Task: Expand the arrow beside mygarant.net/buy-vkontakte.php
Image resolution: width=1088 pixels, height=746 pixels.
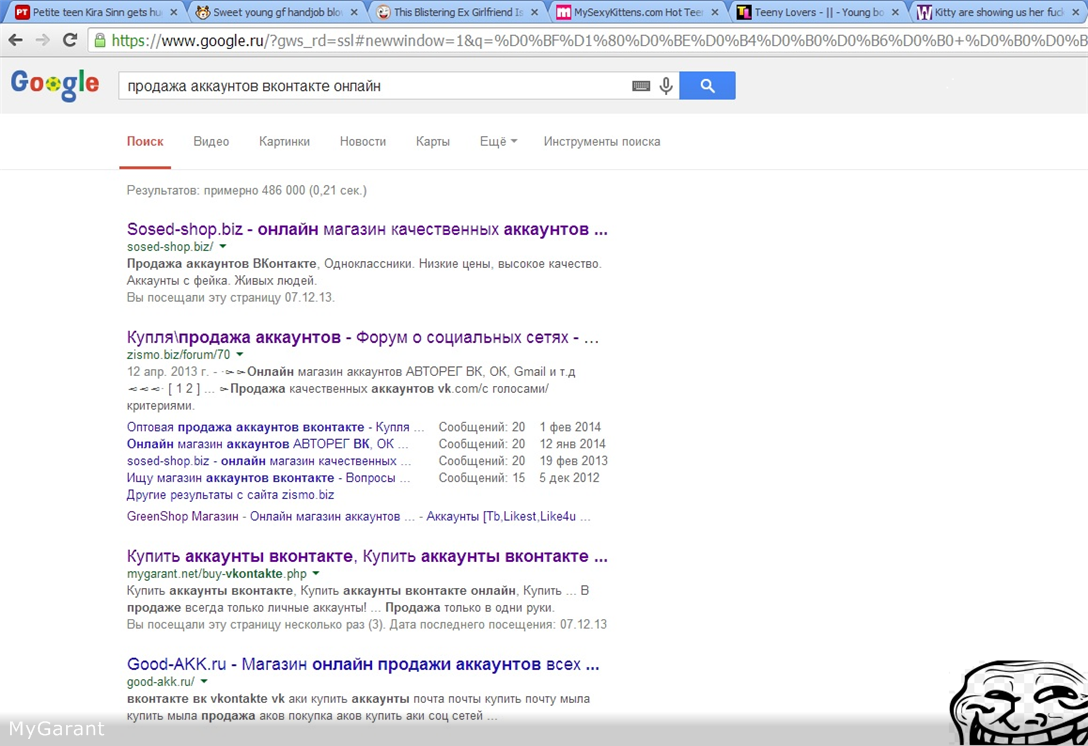Action: (316, 573)
